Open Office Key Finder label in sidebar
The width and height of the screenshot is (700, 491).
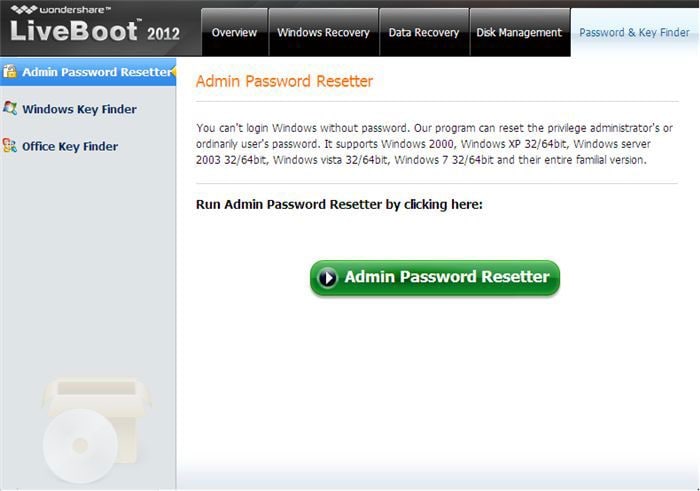(70, 146)
